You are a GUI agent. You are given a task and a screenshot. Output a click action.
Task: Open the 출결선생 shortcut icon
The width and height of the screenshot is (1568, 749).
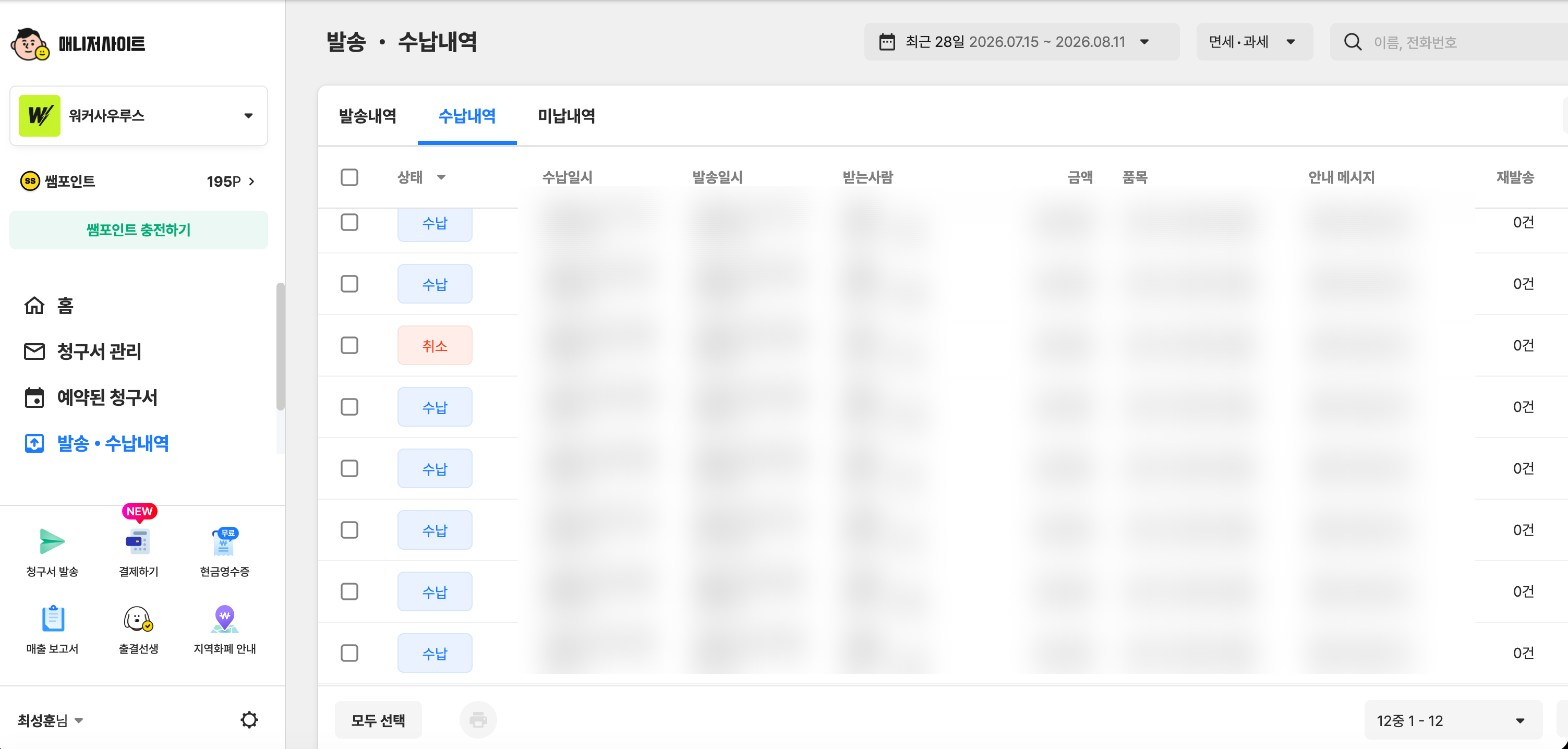pos(138,620)
